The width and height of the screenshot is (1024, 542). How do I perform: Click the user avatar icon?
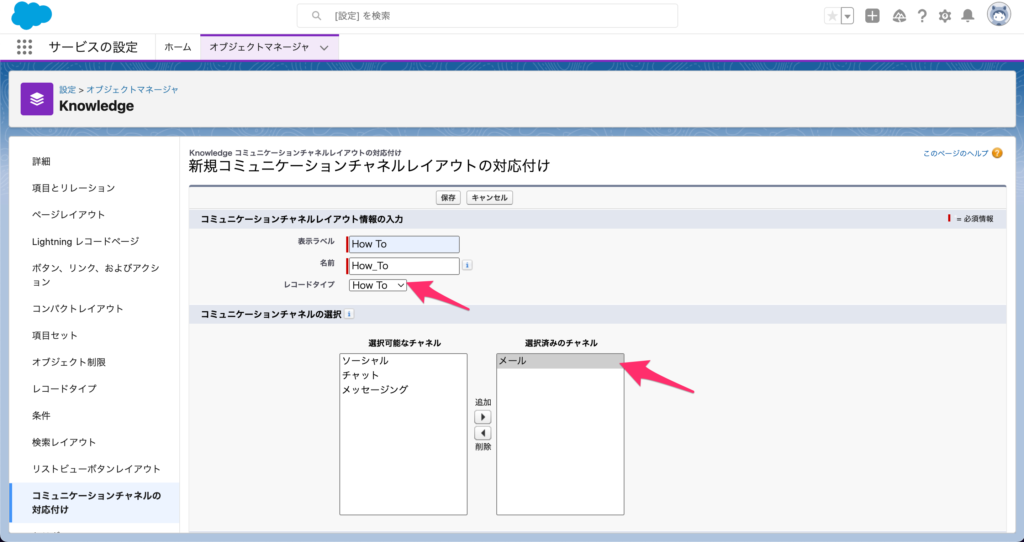pyautogui.click(x=999, y=15)
